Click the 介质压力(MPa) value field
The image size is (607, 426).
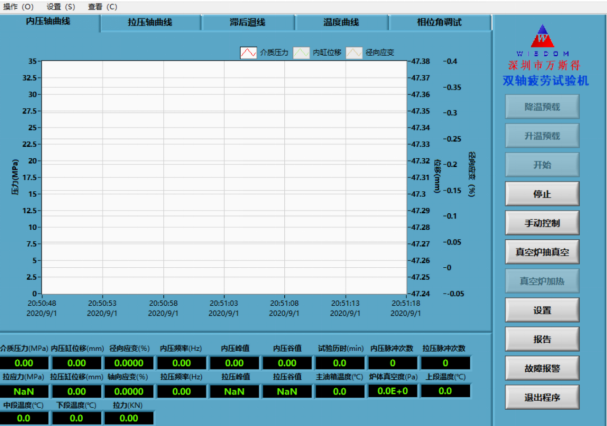pyautogui.click(x=24, y=363)
